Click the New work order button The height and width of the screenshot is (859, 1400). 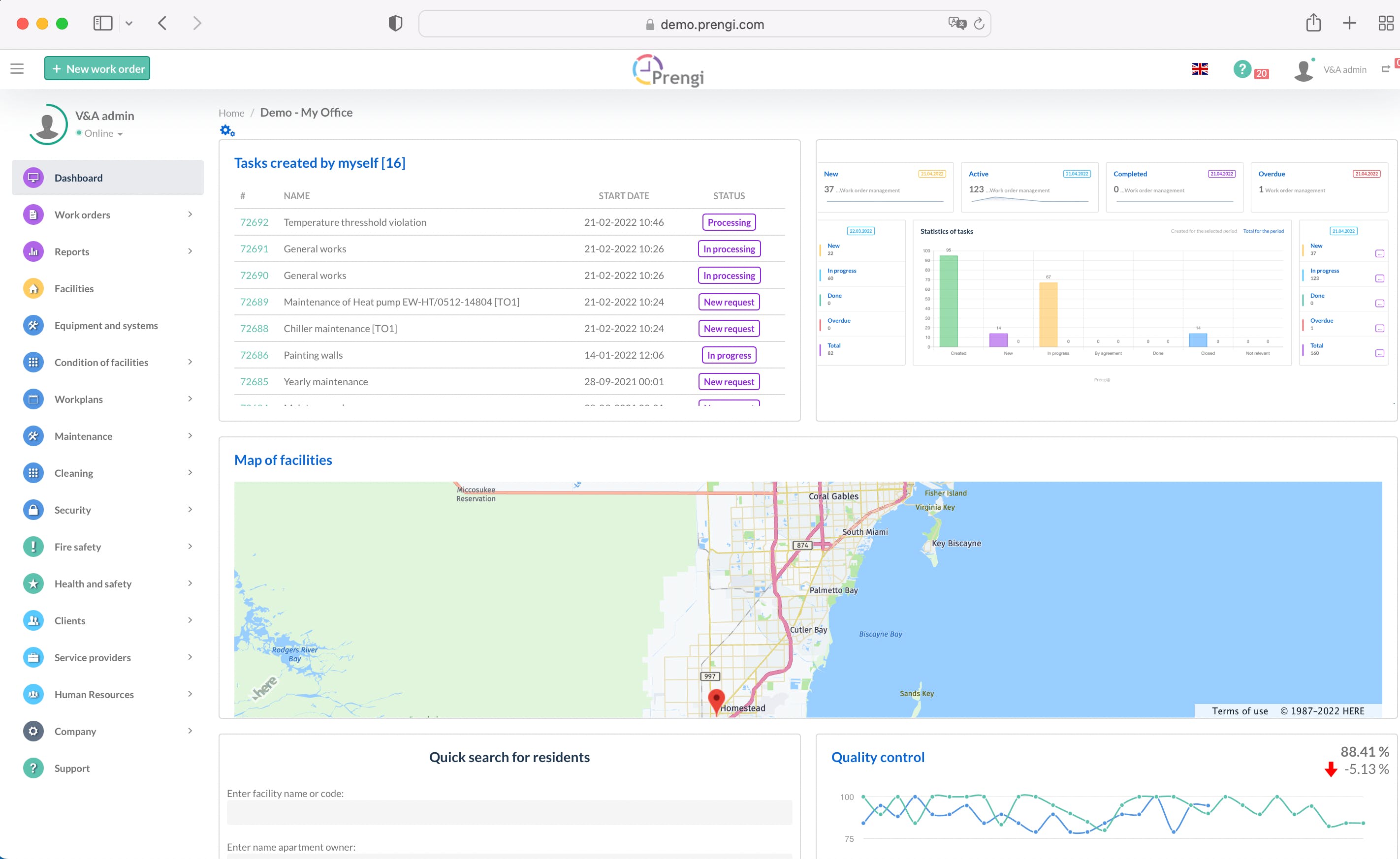click(x=97, y=69)
